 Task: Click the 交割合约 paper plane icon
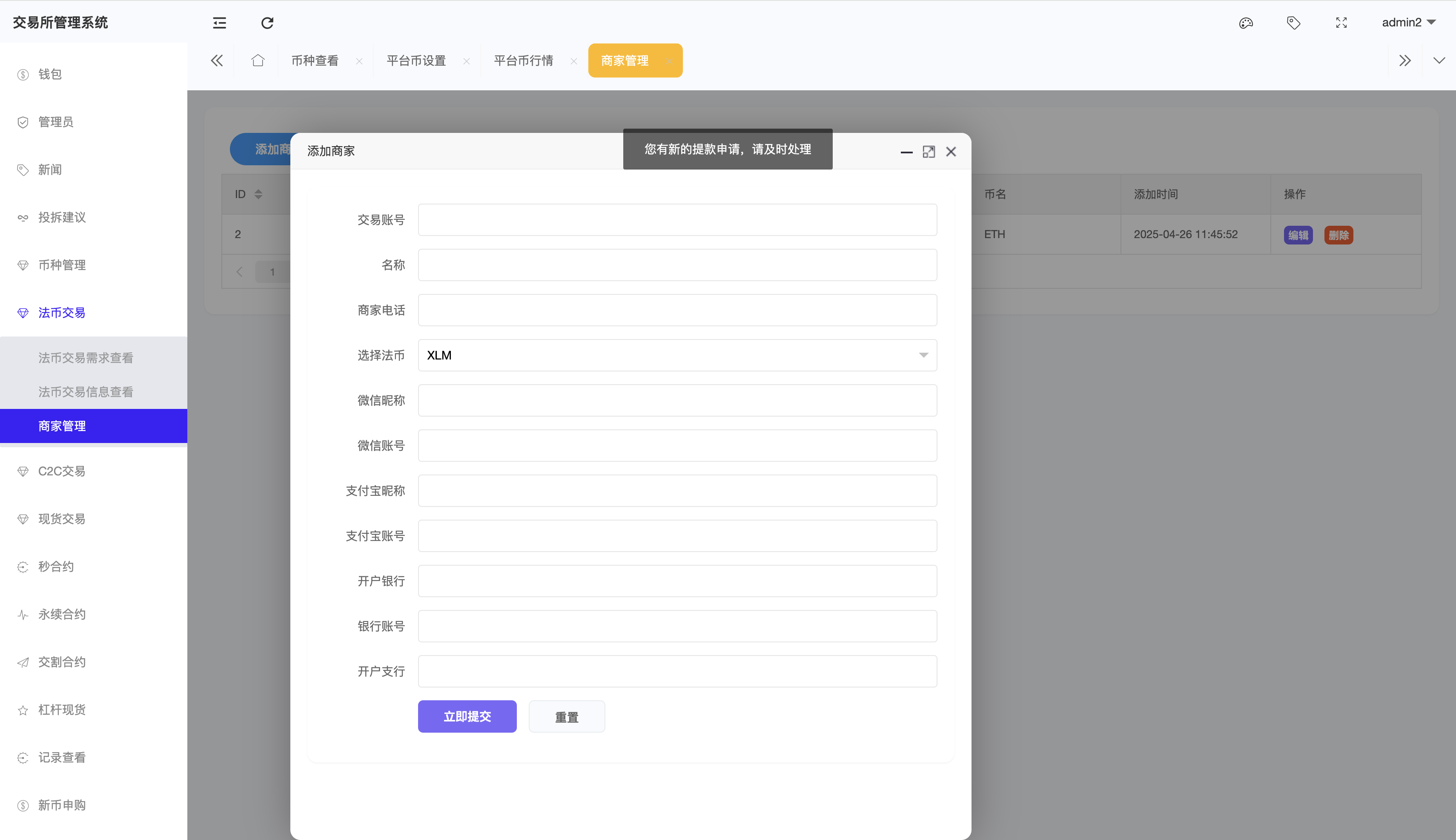pos(23,662)
